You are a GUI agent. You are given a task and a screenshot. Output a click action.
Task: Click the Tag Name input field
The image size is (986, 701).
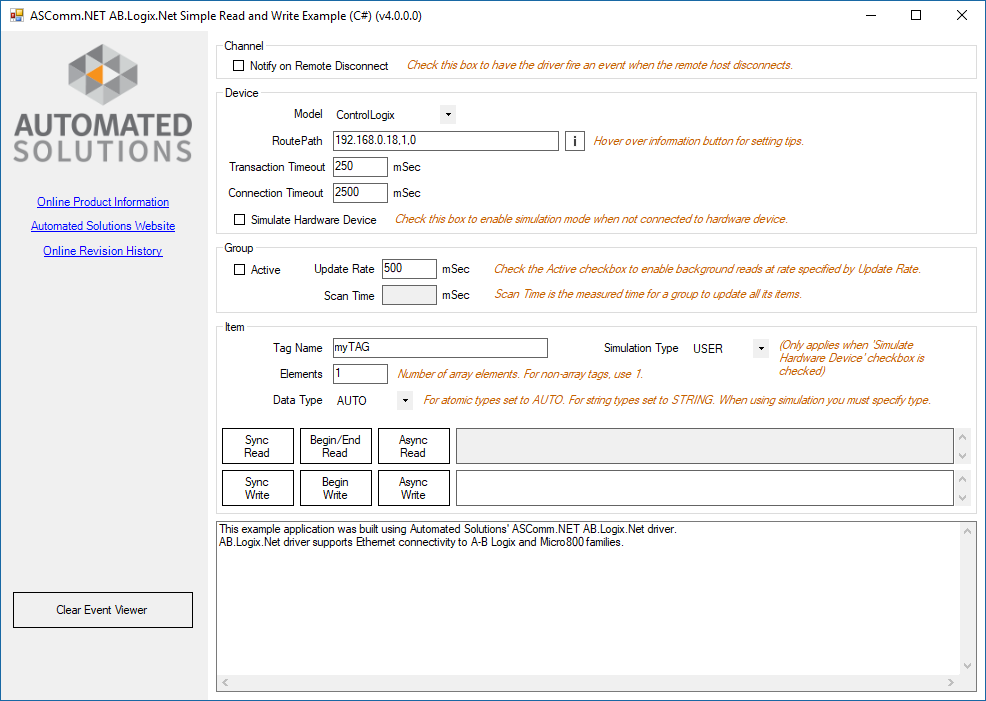440,348
